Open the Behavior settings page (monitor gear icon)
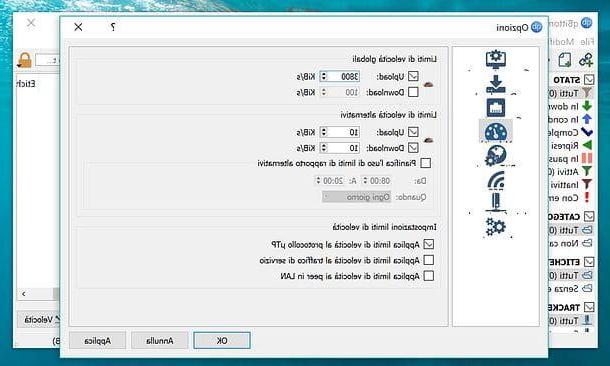The image size is (610, 366). (495, 59)
